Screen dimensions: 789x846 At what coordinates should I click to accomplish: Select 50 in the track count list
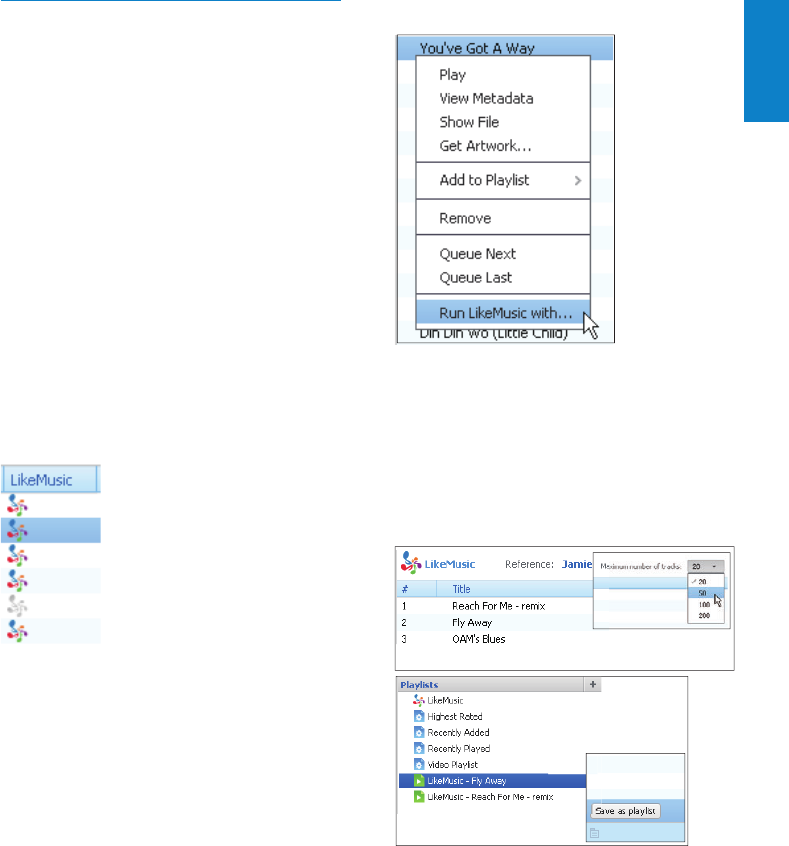tap(705, 593)
